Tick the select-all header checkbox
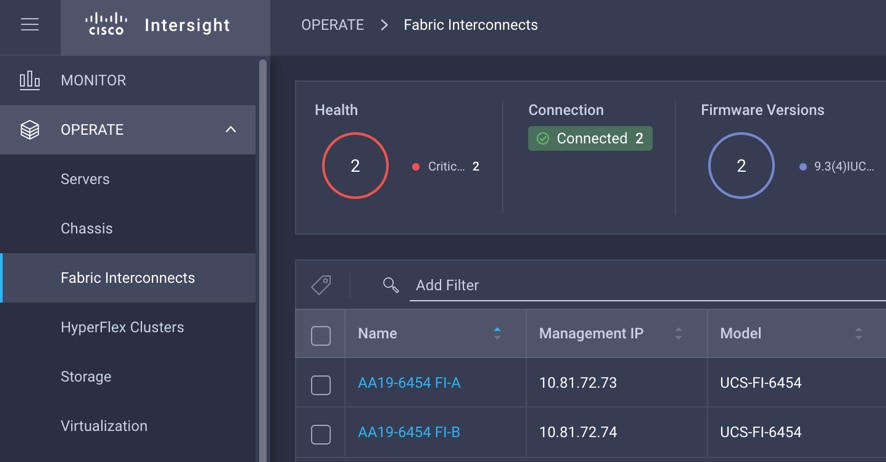This screenshot has width=886, height=462. (321, 335)
